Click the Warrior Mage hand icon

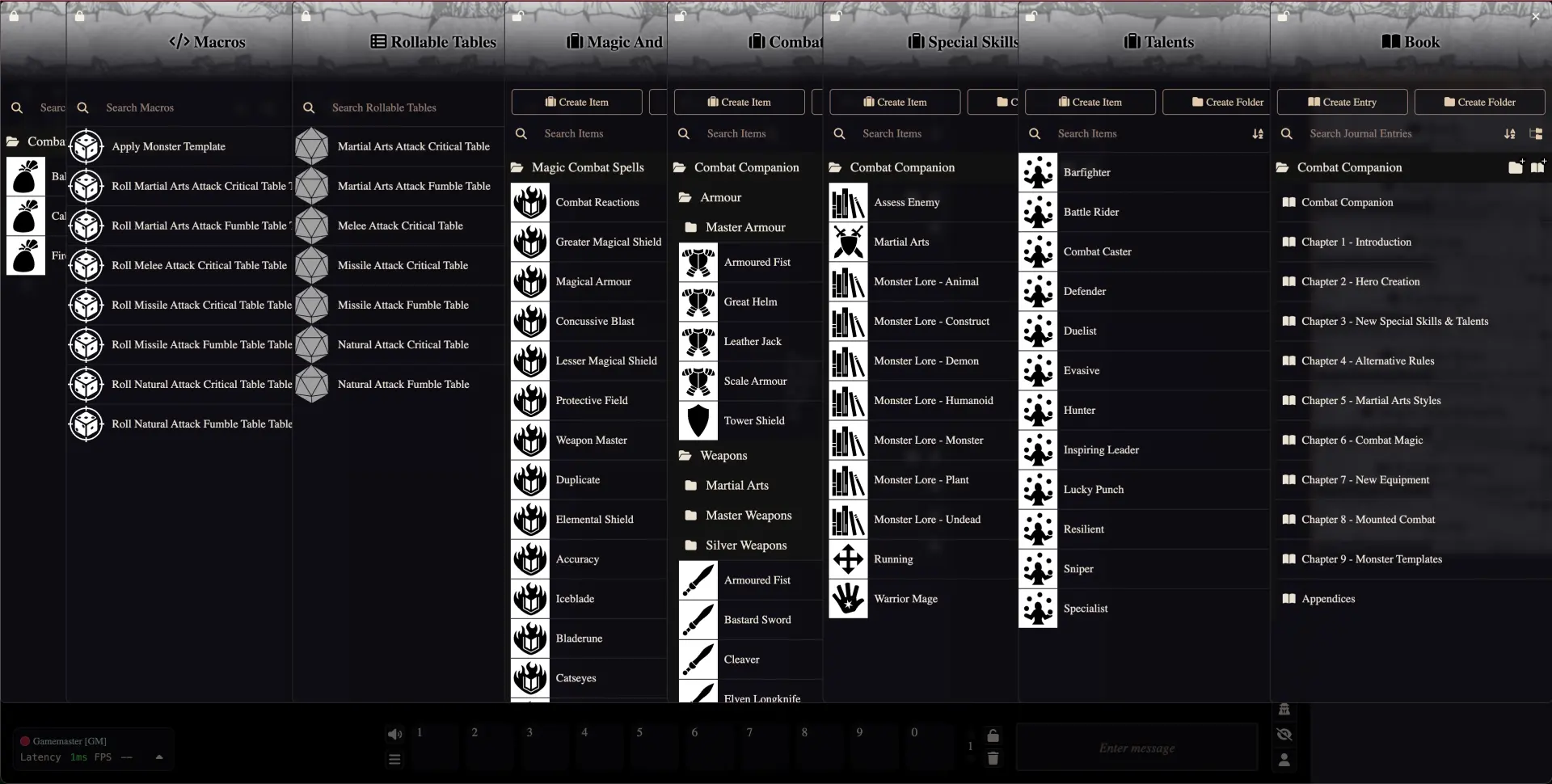coord(848,599)
